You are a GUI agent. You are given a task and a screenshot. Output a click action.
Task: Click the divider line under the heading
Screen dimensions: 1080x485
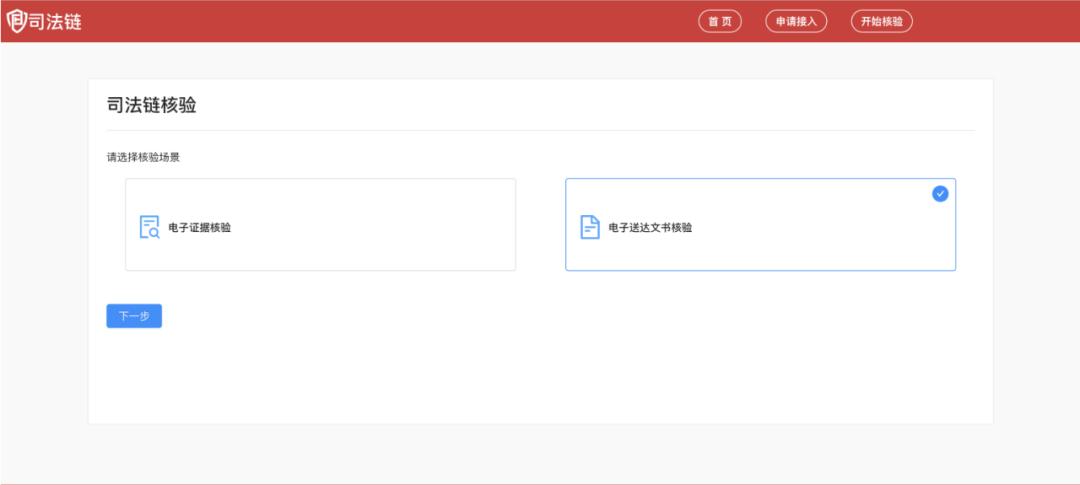coord(540,130)
